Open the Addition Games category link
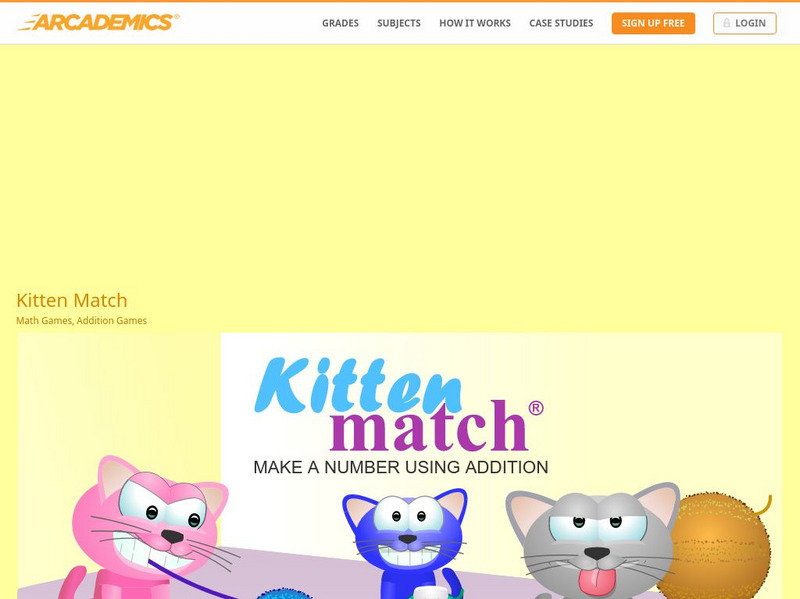 pos(112,320)
